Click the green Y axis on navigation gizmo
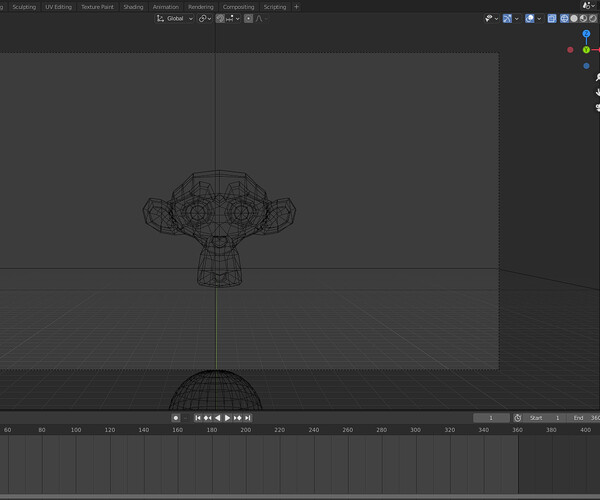The width and height of the screenshot is (600, 500). (586, 50)
